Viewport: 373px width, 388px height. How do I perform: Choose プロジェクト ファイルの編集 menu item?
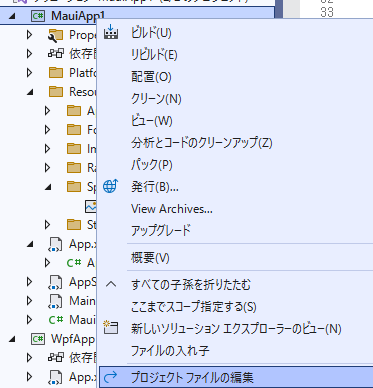[192, 377]
